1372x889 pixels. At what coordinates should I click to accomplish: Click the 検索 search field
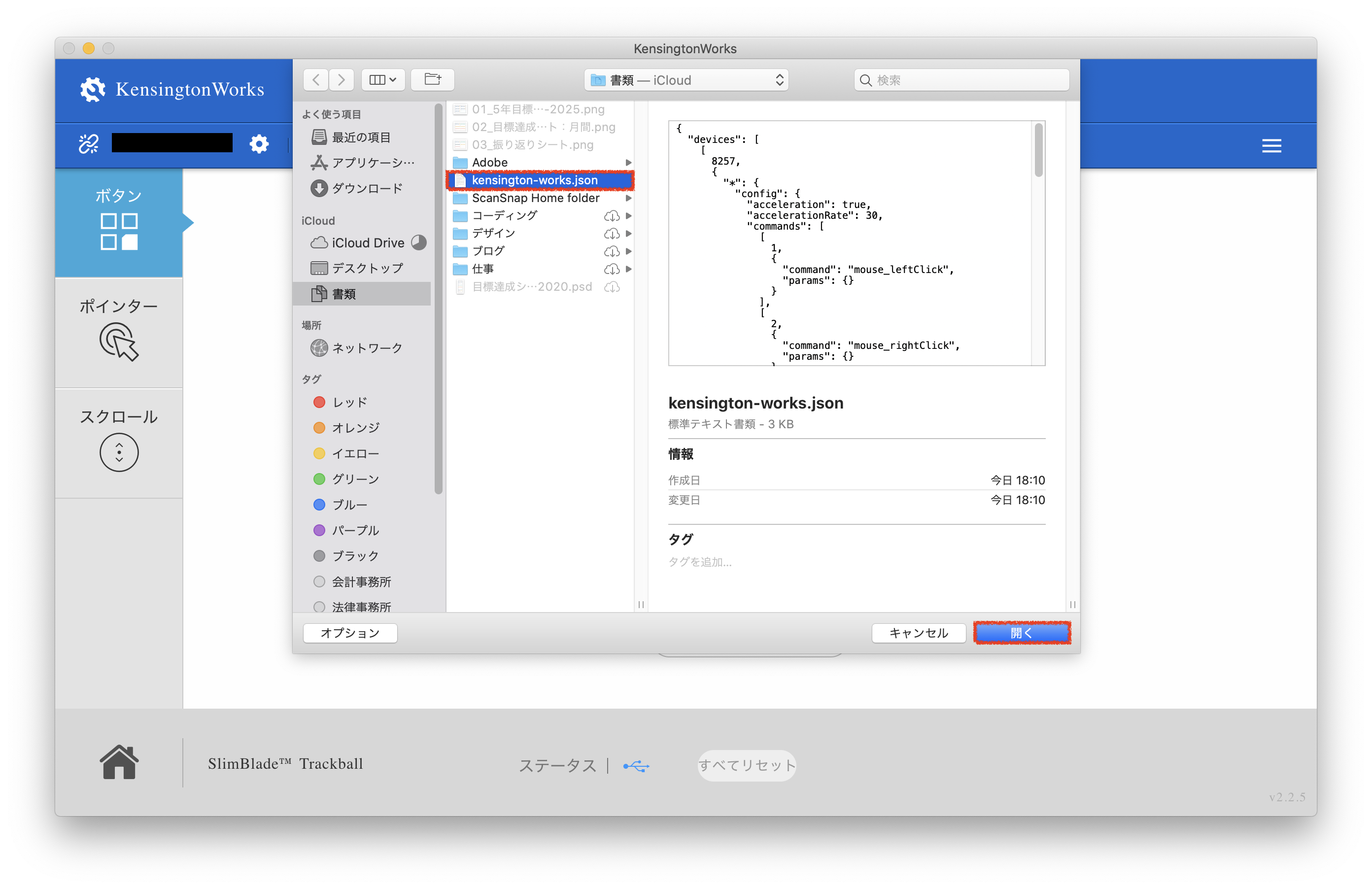[961, 80]
